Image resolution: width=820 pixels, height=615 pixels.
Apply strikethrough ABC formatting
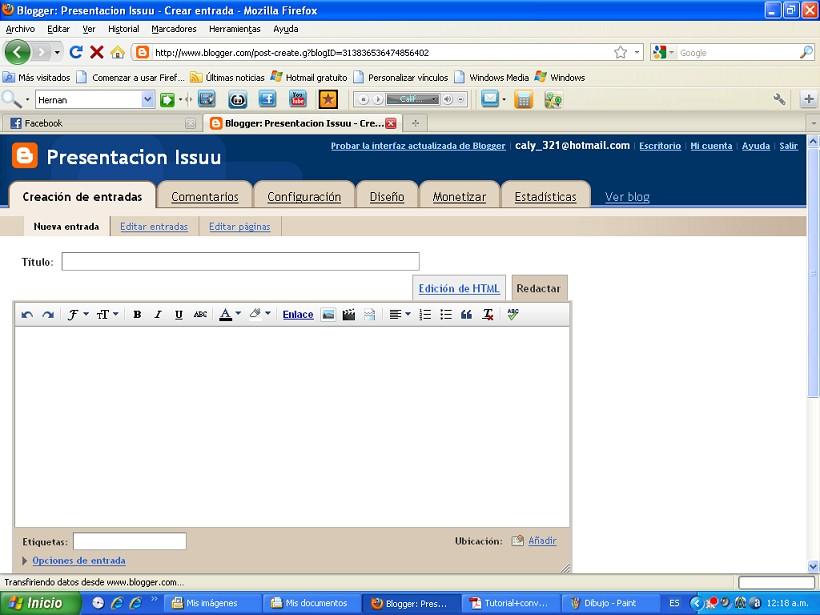(x=200, y=314)
